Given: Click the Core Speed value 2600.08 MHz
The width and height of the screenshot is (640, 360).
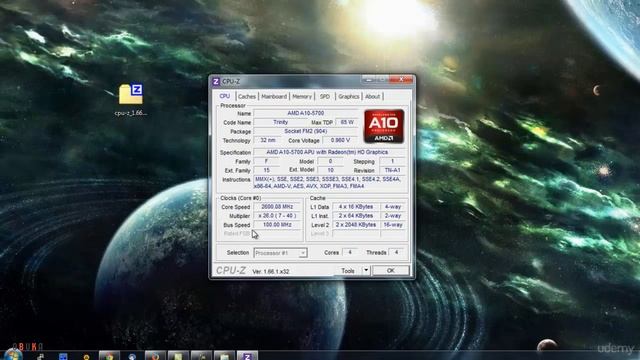Looking at the screenshot, I should (277, 207).
